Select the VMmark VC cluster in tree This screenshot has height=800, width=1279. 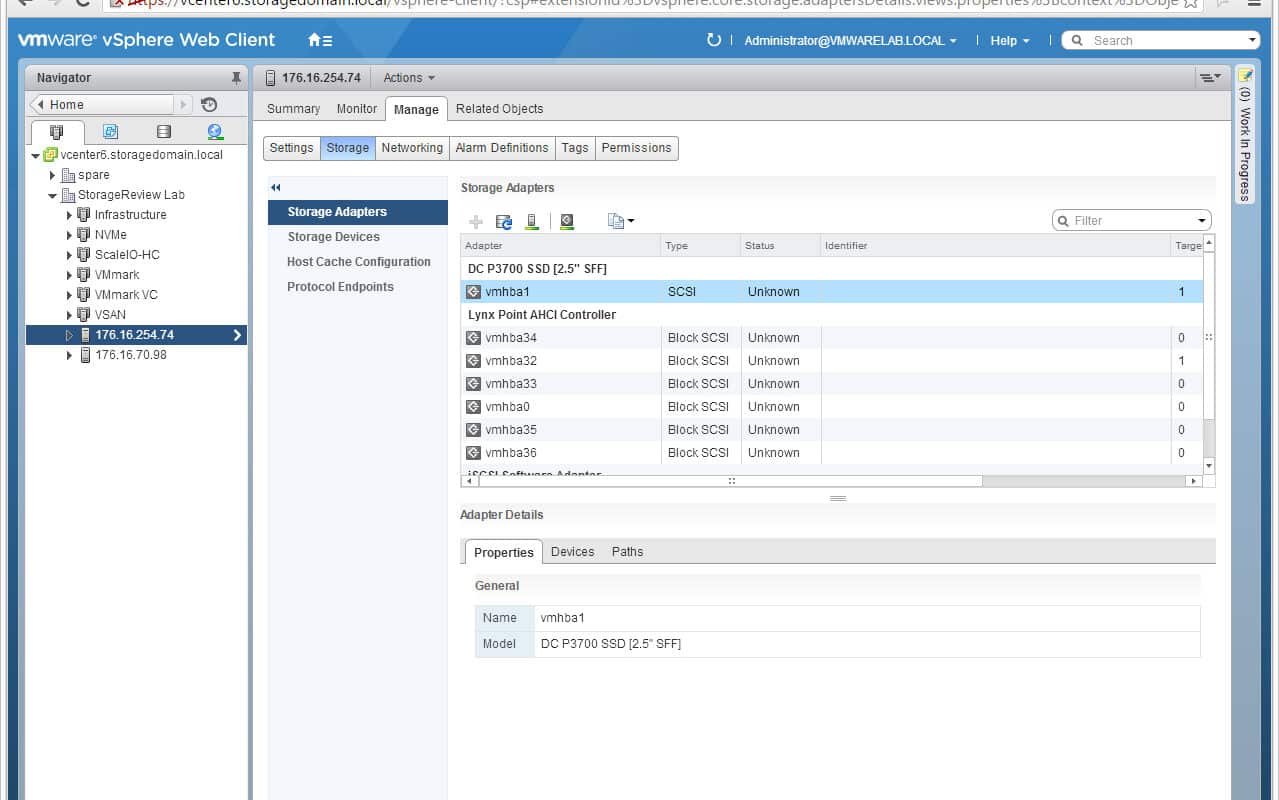(126, 295)
